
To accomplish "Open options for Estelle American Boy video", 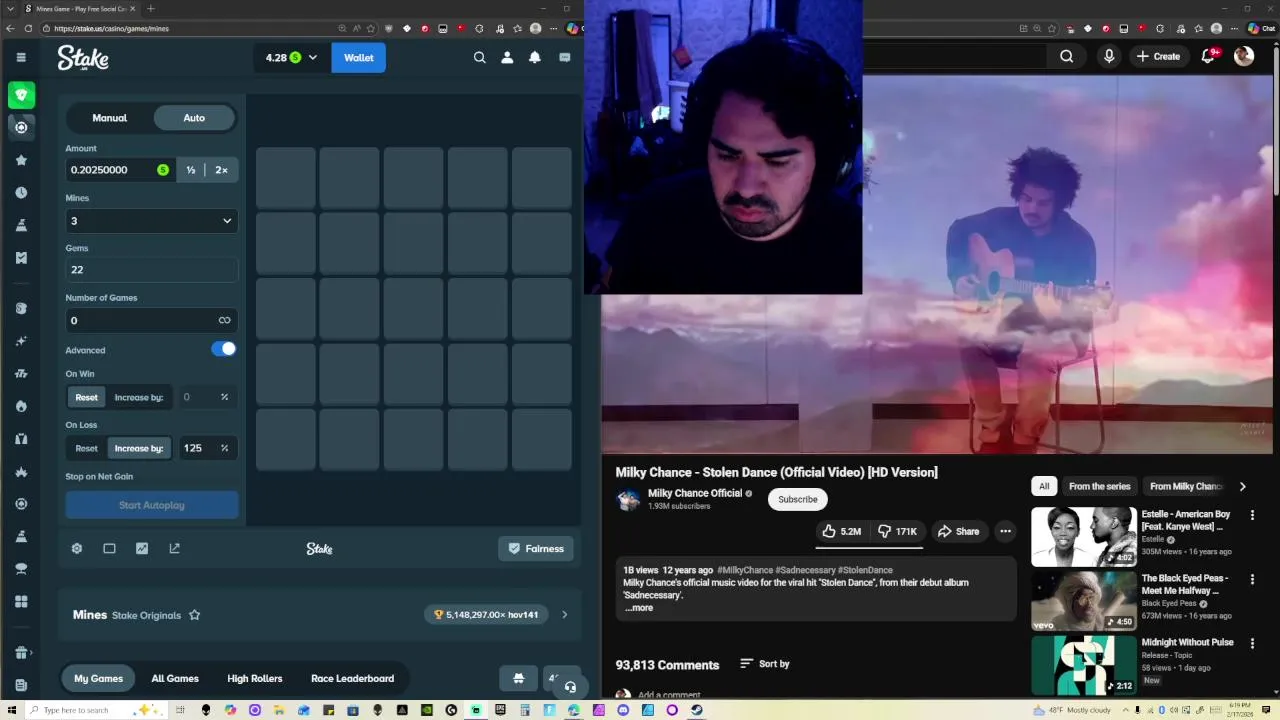I will (x=1252, y=515).
